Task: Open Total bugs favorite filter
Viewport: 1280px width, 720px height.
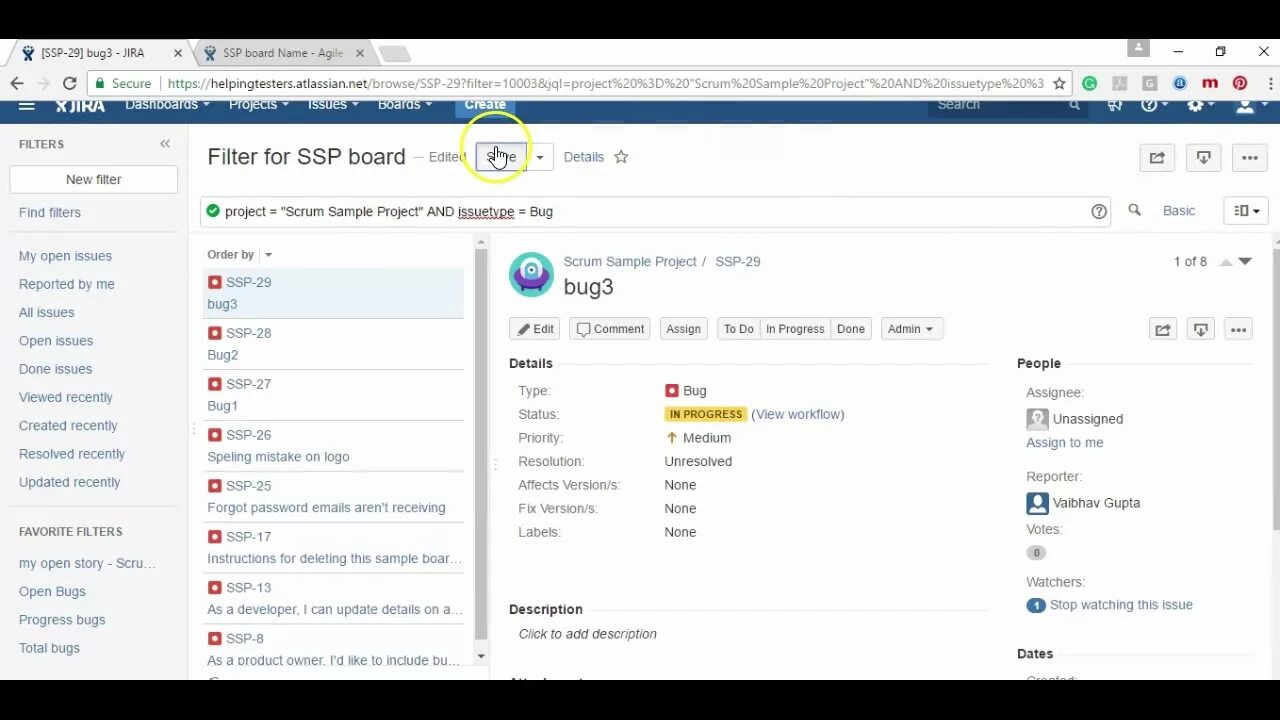Action: click(49, 648)
